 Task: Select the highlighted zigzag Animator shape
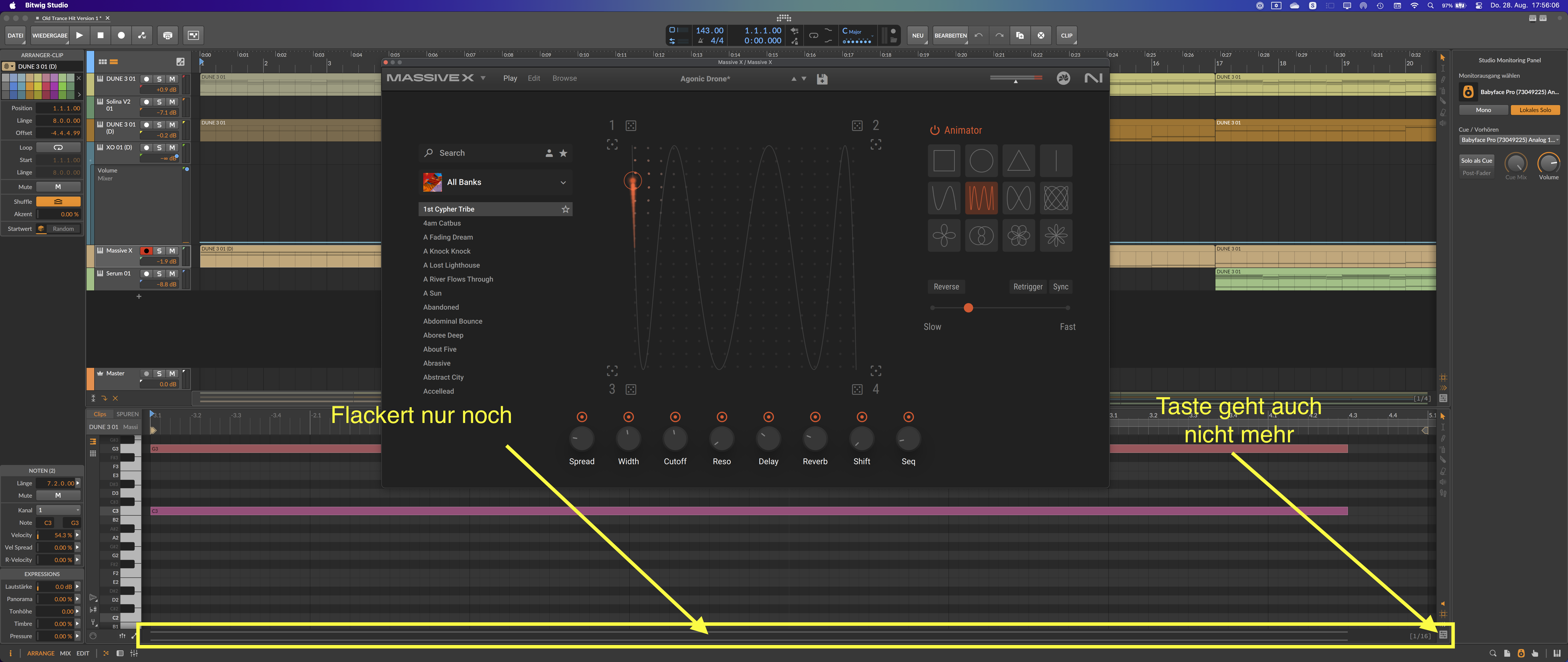point(981,198)
